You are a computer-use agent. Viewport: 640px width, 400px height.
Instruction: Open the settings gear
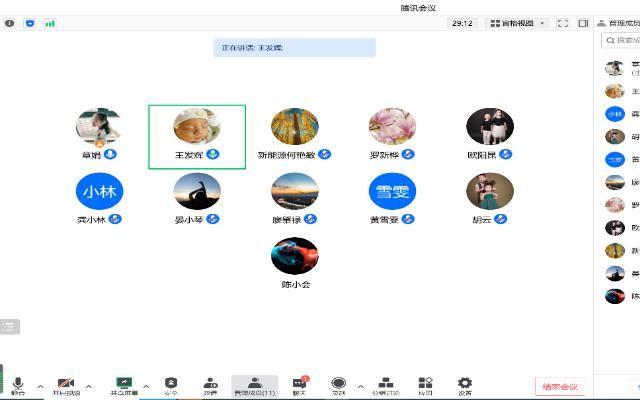(464, 385)
